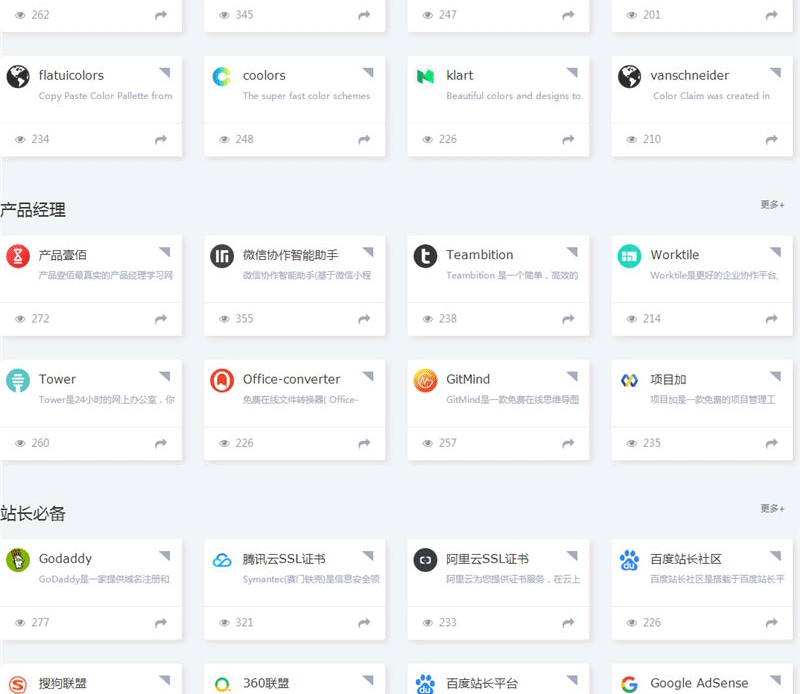Viewport: 800px width, 694px height.
Task: Click the eye views icon on Office-converter
Action: point(224,443)
